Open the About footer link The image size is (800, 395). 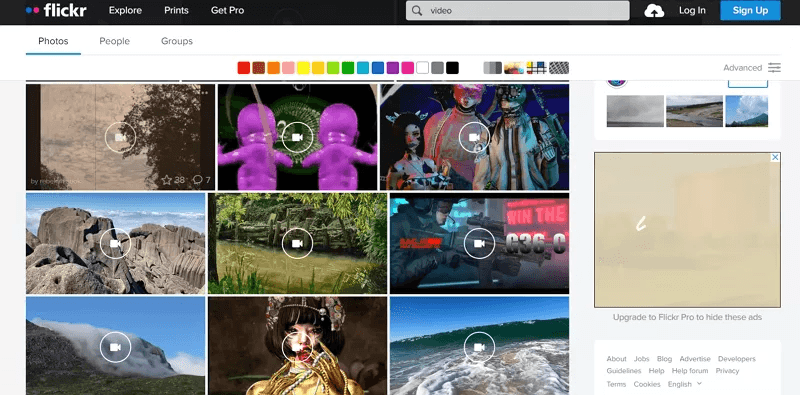616,359
